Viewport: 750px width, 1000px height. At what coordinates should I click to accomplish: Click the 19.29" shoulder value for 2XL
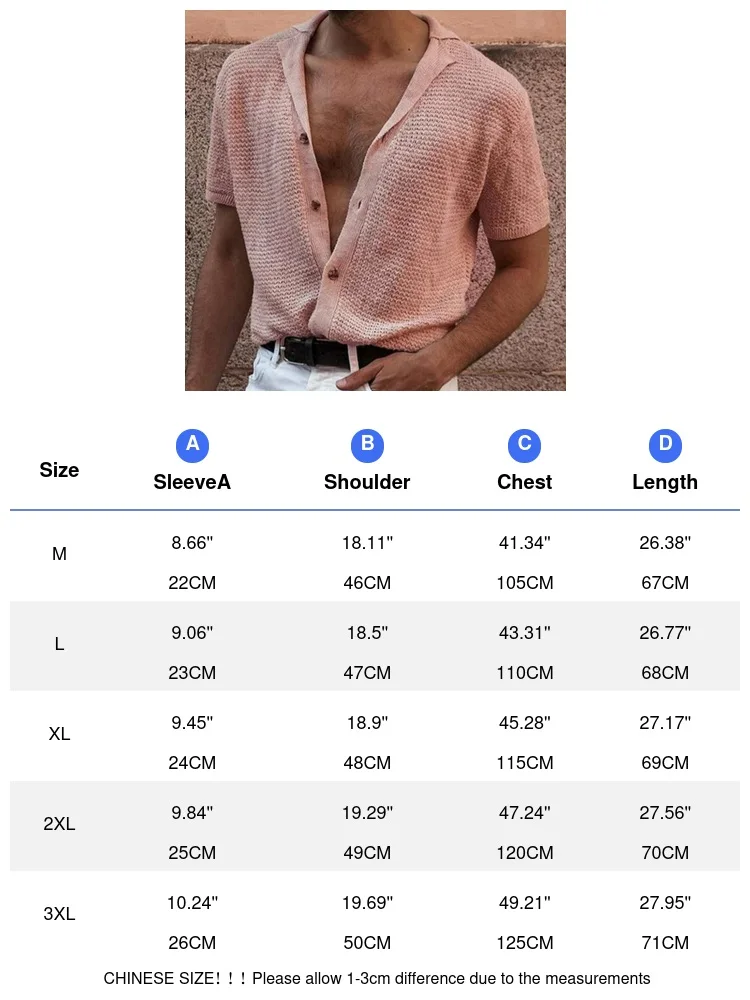click(367, 813)
